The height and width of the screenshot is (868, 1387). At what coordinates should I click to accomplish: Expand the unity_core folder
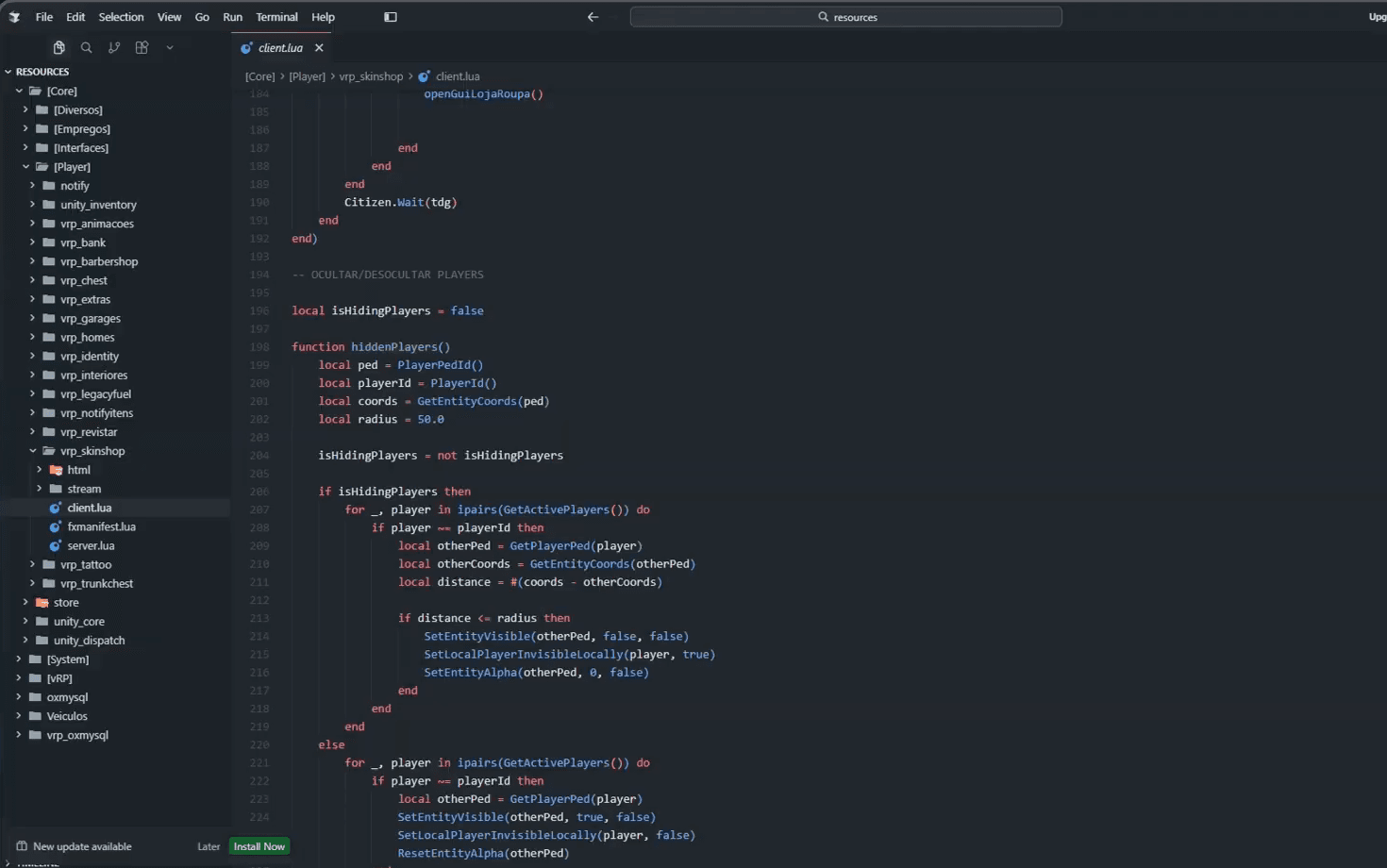[115, 621]
